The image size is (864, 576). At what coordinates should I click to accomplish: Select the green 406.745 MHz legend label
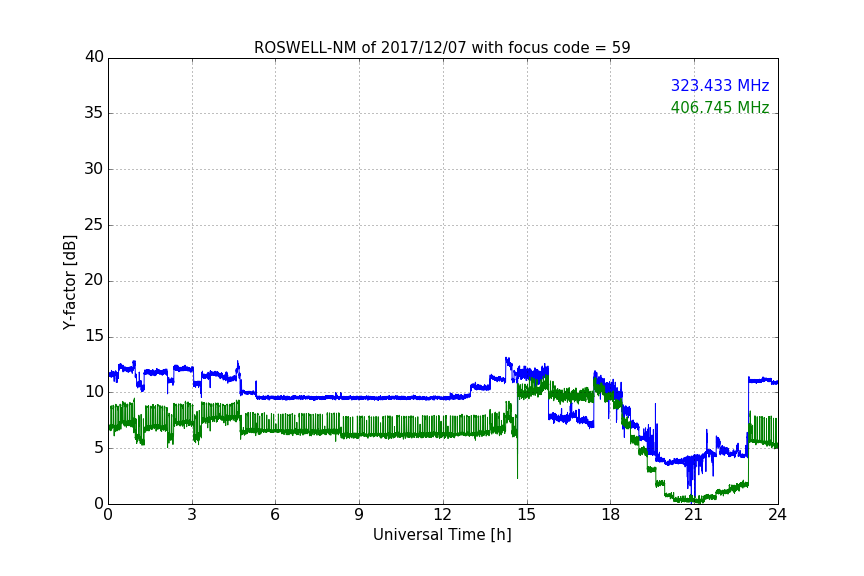coord(720,107)
